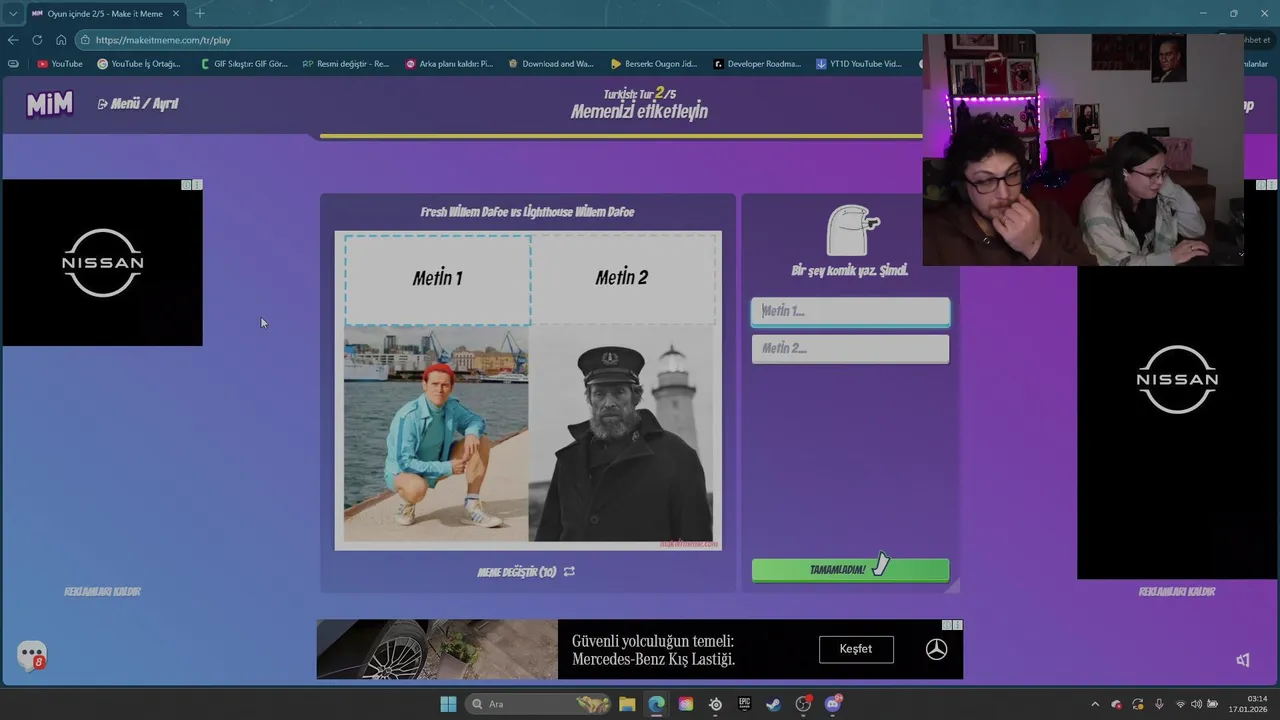Click Meme Değiştir swap button
This screenshot has width=1280, height=720.
pos(526,572)
